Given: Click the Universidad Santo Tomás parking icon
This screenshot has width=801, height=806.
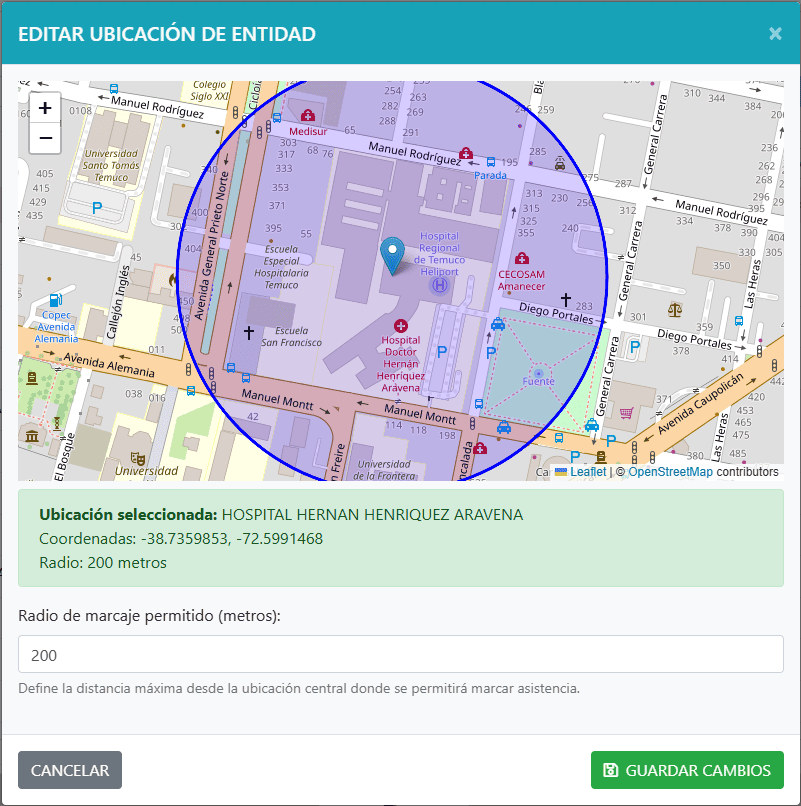Looking at the screenshot, I should click(97, 208).
